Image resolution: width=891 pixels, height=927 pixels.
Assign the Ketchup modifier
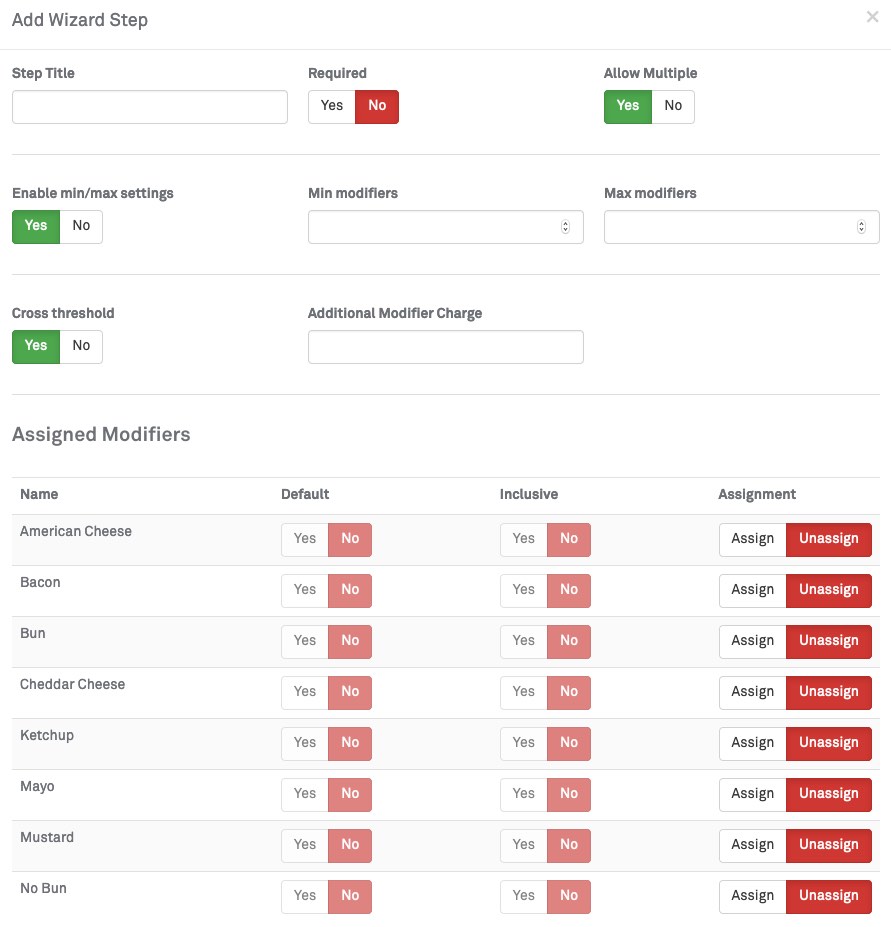pos(752,743)
